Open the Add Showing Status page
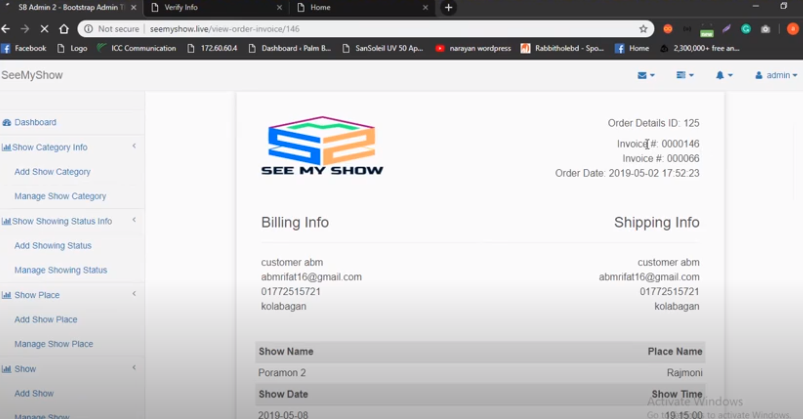803x419 pixels. pyautogui.click(x=52, y=245)
